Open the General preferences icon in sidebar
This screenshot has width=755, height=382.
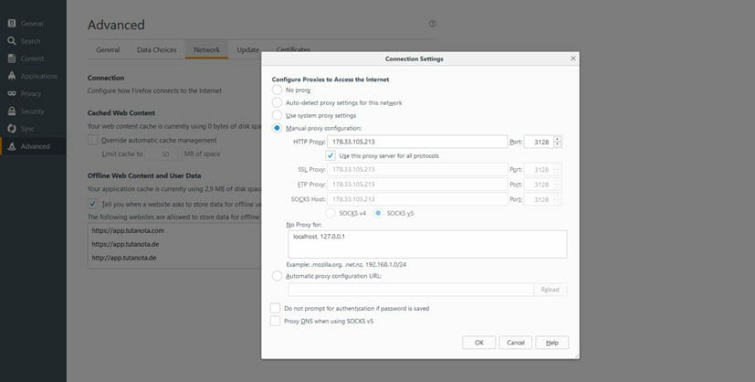coord(12,24)
